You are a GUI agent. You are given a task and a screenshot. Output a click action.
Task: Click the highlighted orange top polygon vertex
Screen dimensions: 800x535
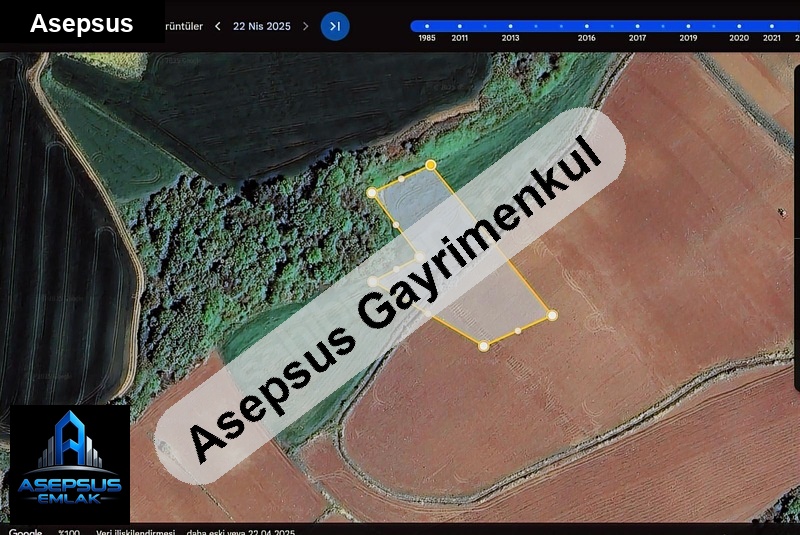point(430,165)
